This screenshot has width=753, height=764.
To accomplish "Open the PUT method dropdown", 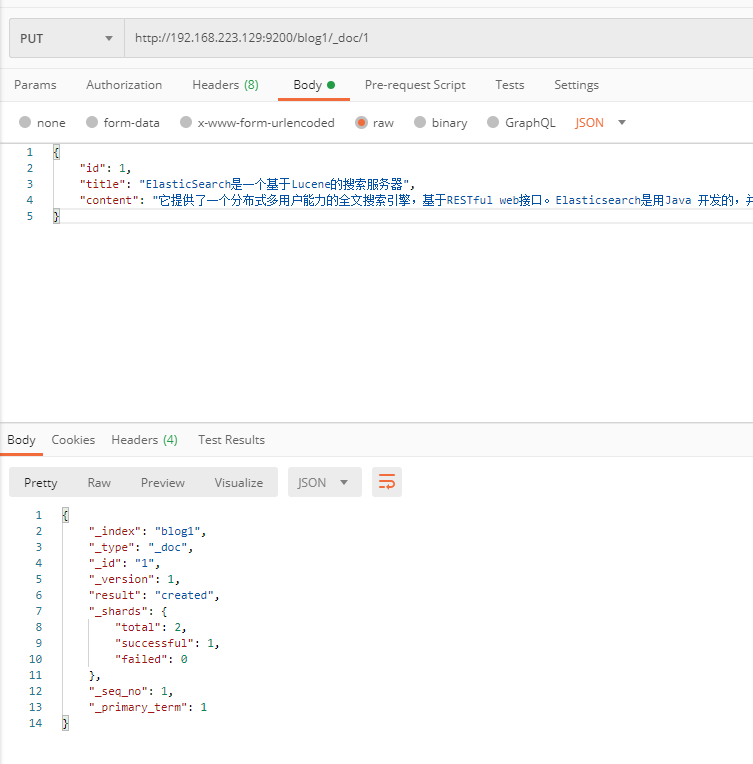I will pos(67,38).
